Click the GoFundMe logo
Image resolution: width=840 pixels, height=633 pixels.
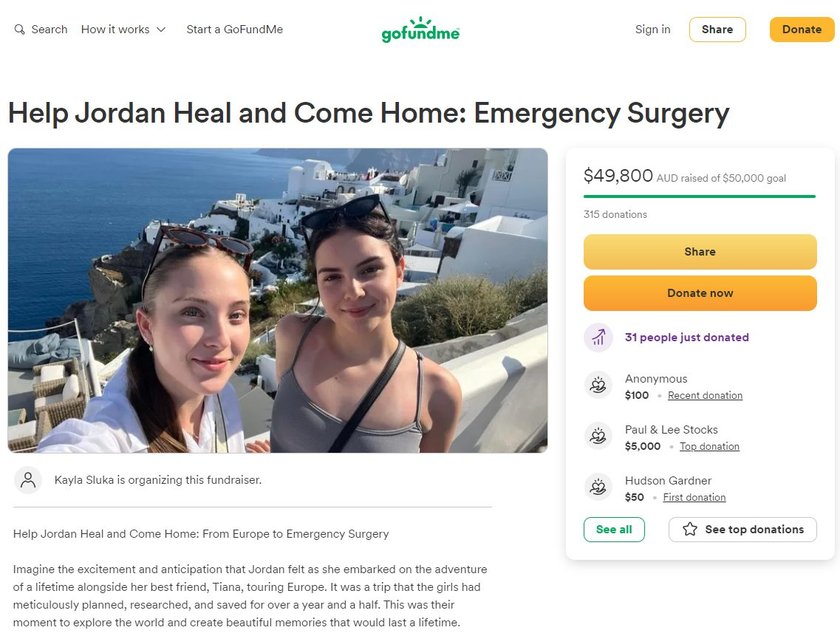coord(420,29)
